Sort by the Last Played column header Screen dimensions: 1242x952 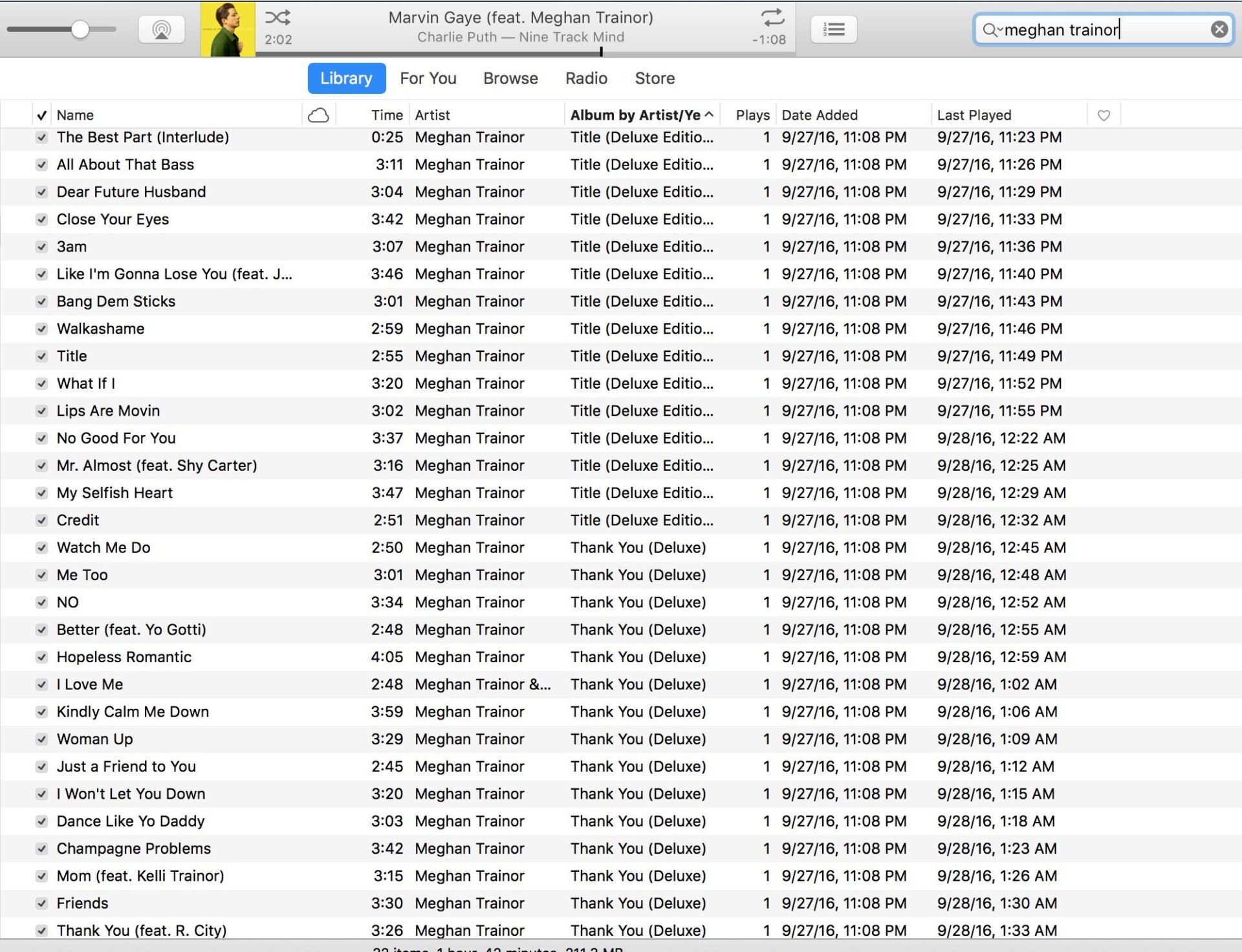point(974,115)
